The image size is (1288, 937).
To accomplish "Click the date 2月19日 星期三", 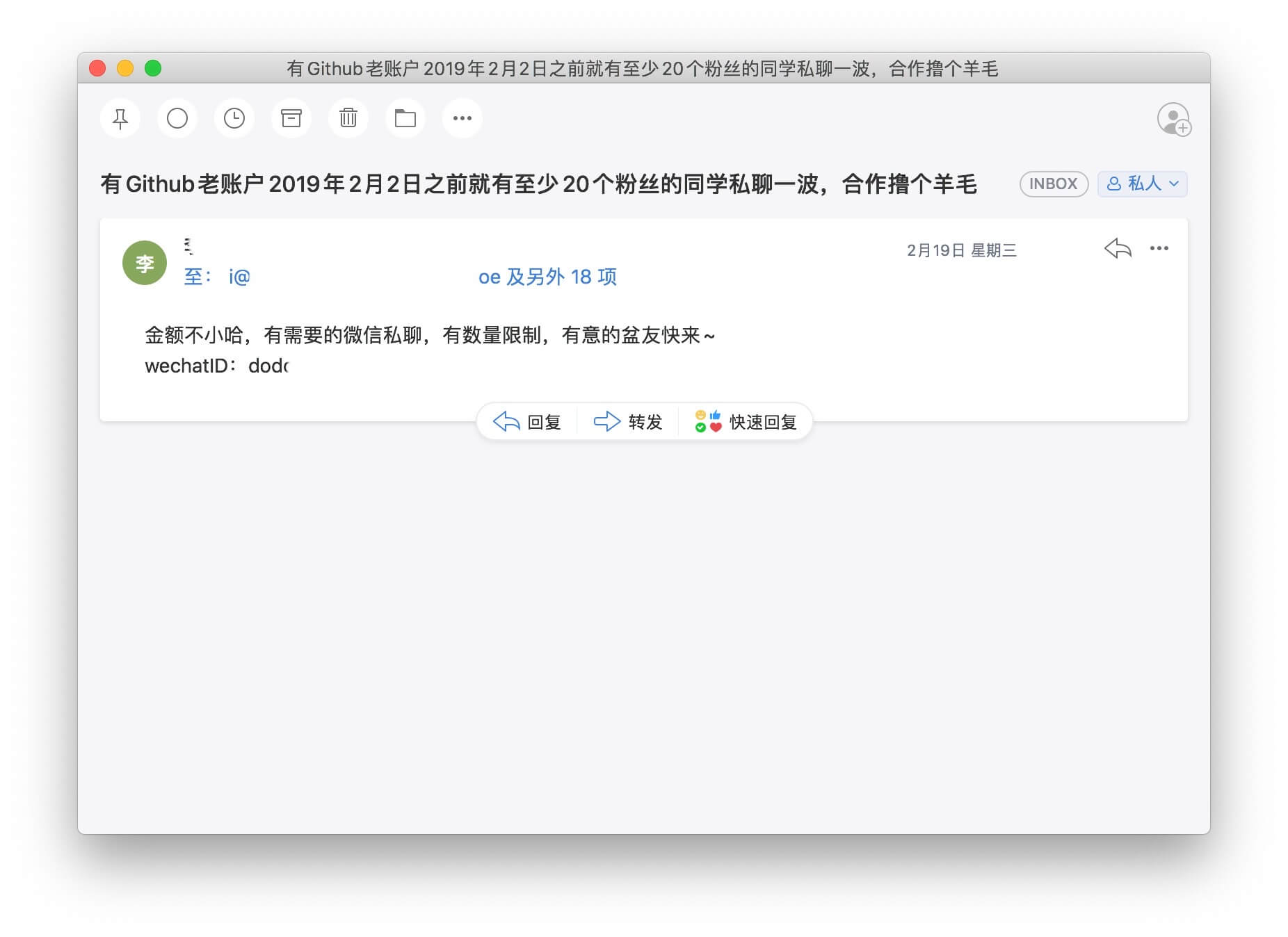I will pos(961,250).
